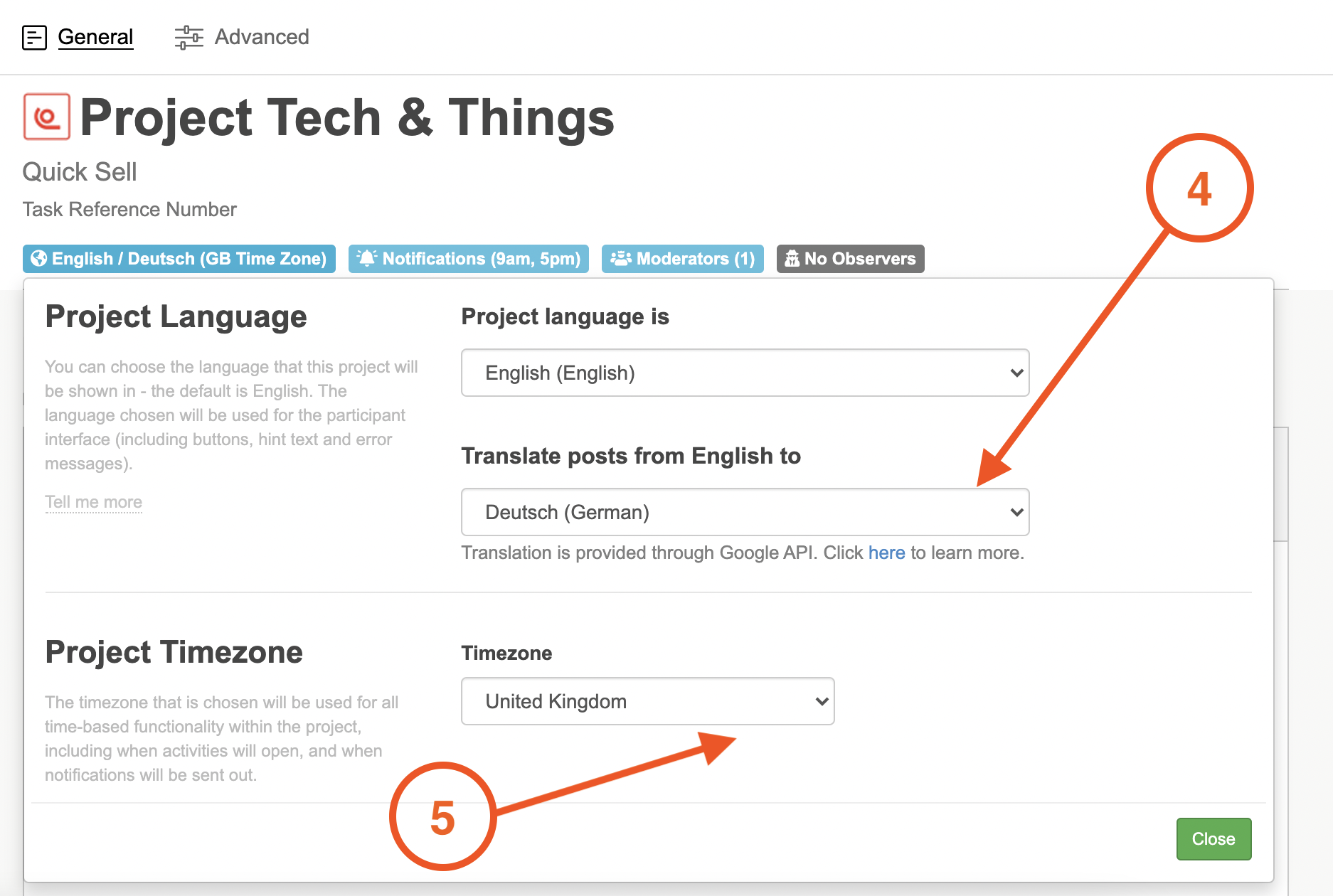Open the Project language dropdown showing English
Image resolution: width=1333 pixels, height=896 pixels.
tap(745, 373)
